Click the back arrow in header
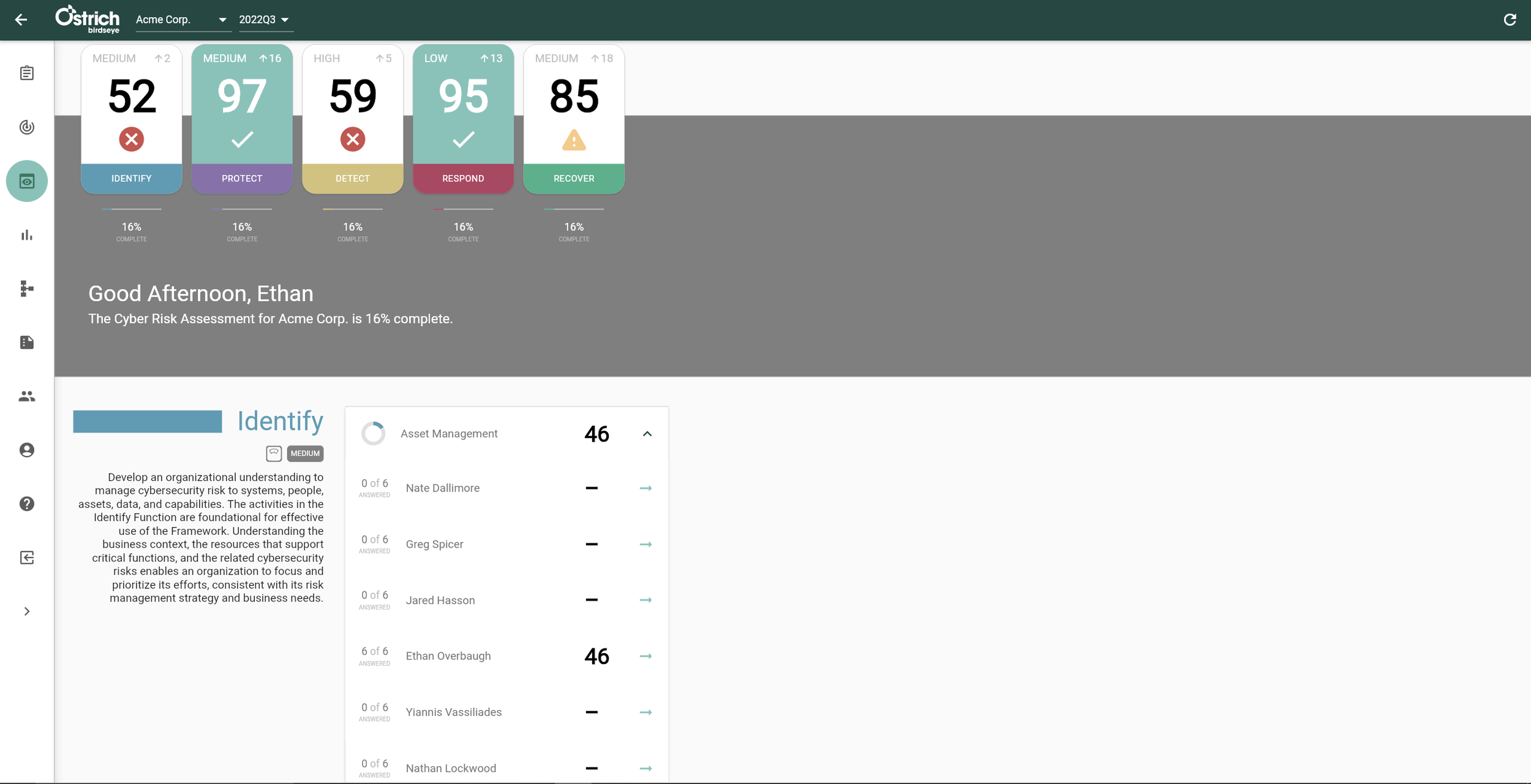Screen dimensions: 1531x784 pyautogui.click(x=21, y=20)
